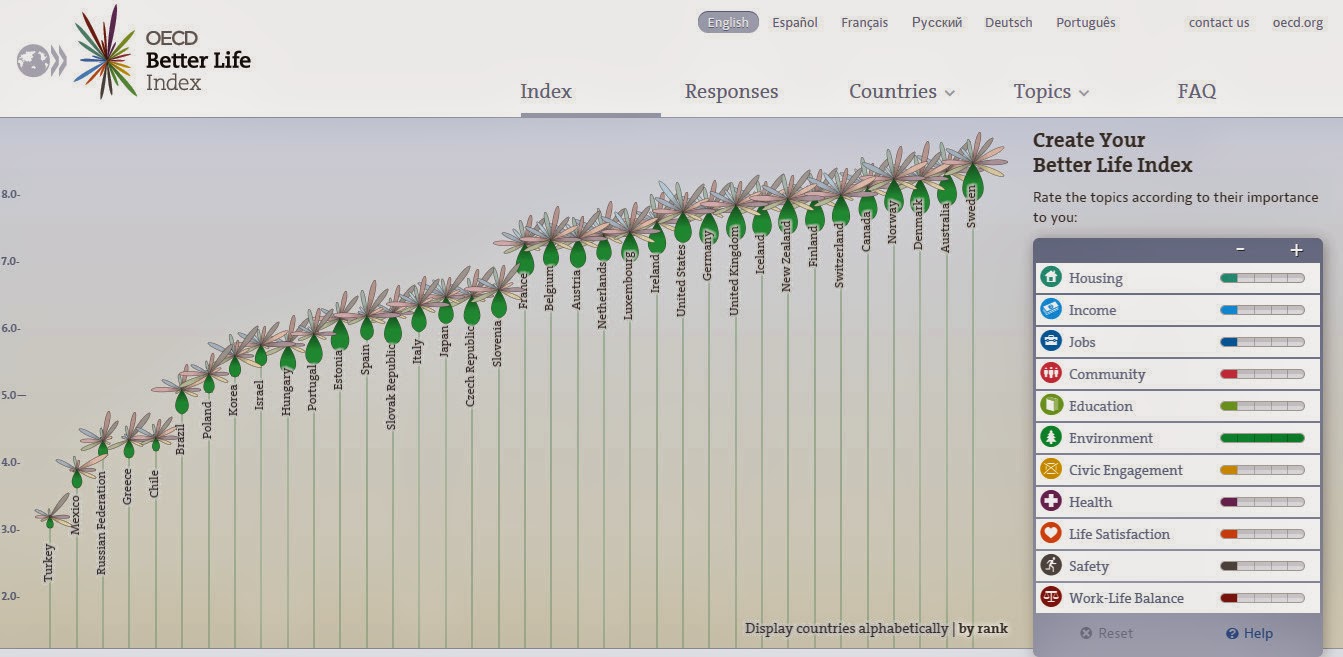The height and width of the screenshot is (657, 1343).
Task: Click the United Kingdom country label
Action: click(x=734, y=270)
